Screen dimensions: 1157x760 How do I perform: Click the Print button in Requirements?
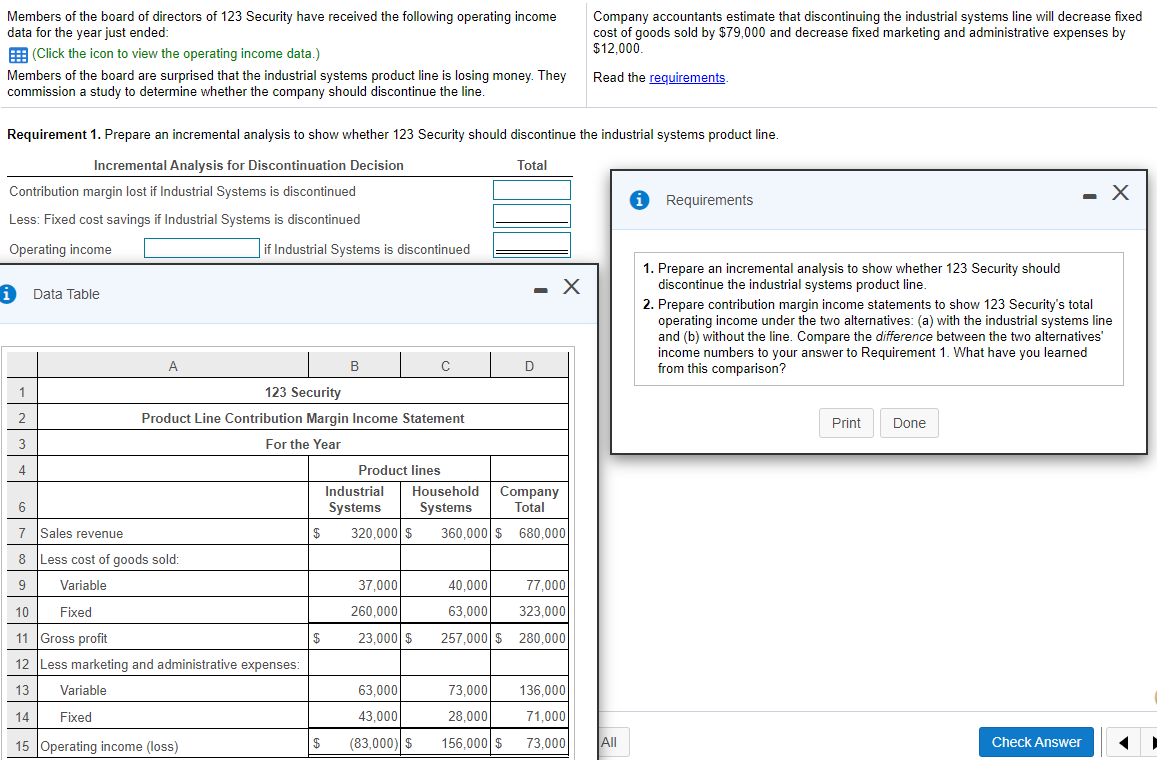coord(846,423)
